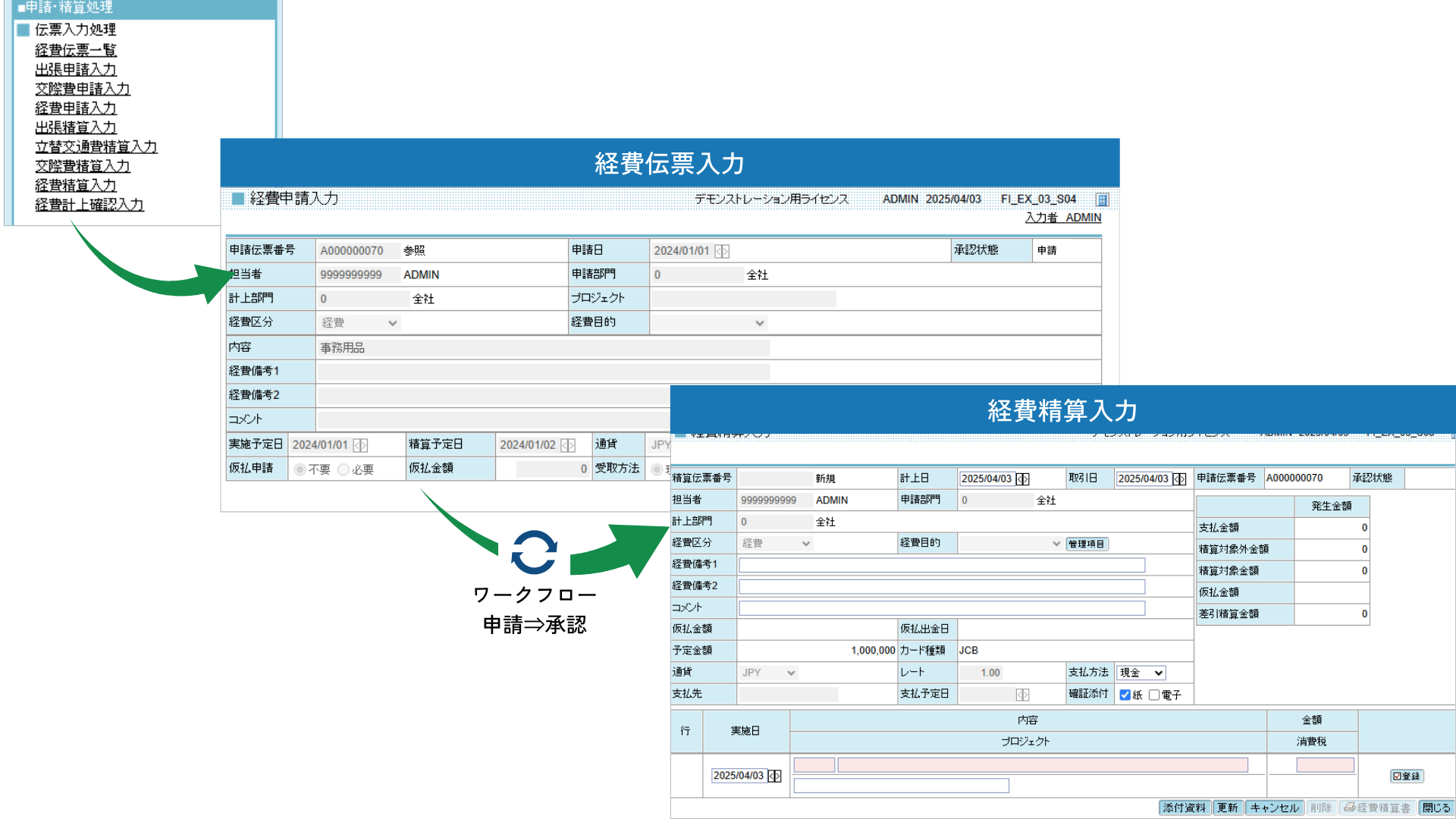Select 必要 radio for 仮払申請

344,469
